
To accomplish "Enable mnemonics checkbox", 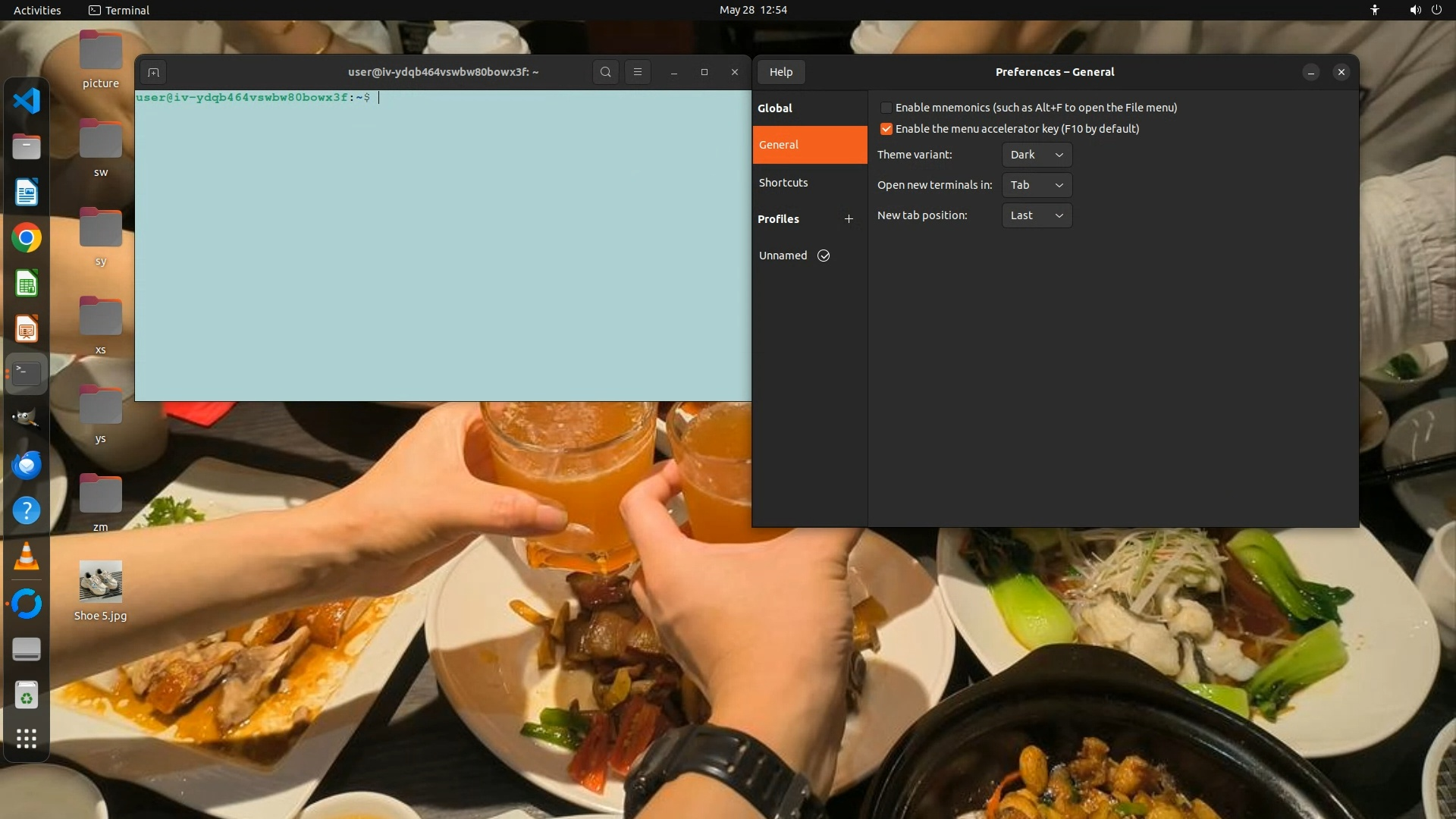I will tap(886, 108).
